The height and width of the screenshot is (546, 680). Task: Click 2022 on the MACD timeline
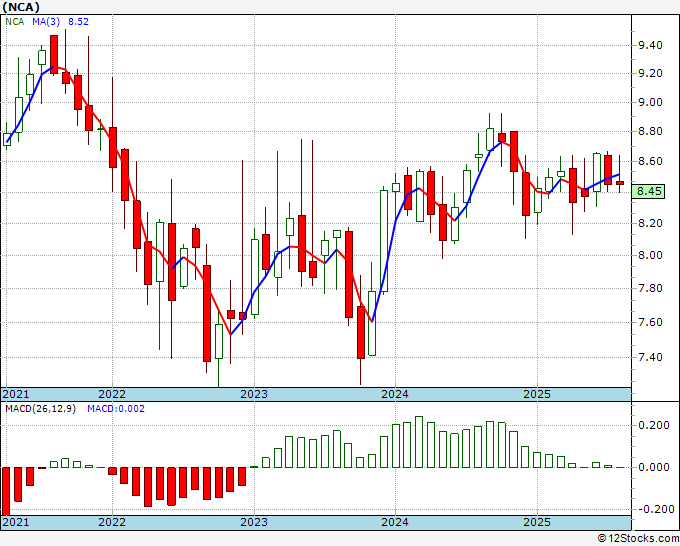tap(112, 522)
